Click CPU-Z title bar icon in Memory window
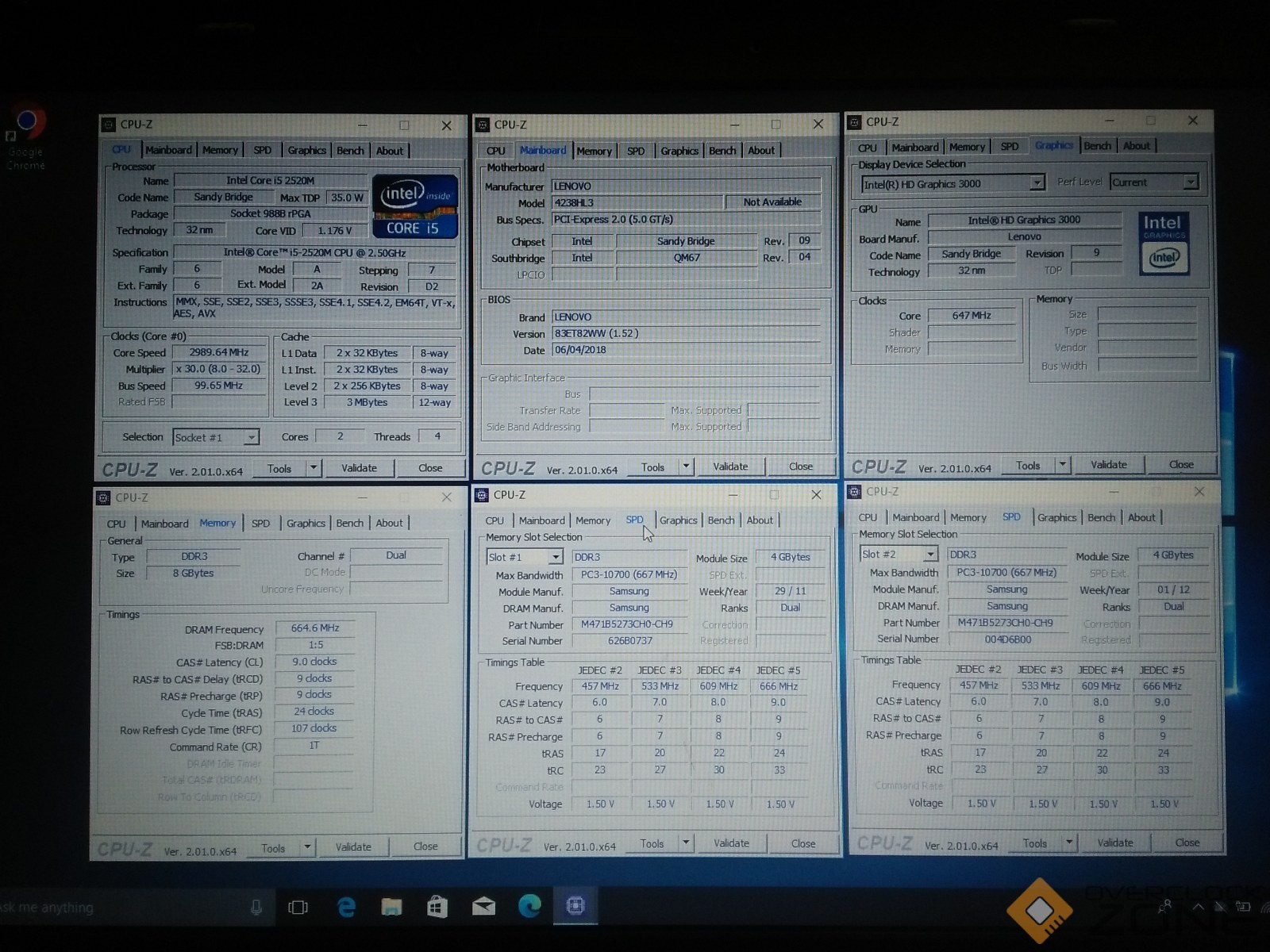Image resolution: width=1270 pixels, height=952 pixels. click(103, 497)
